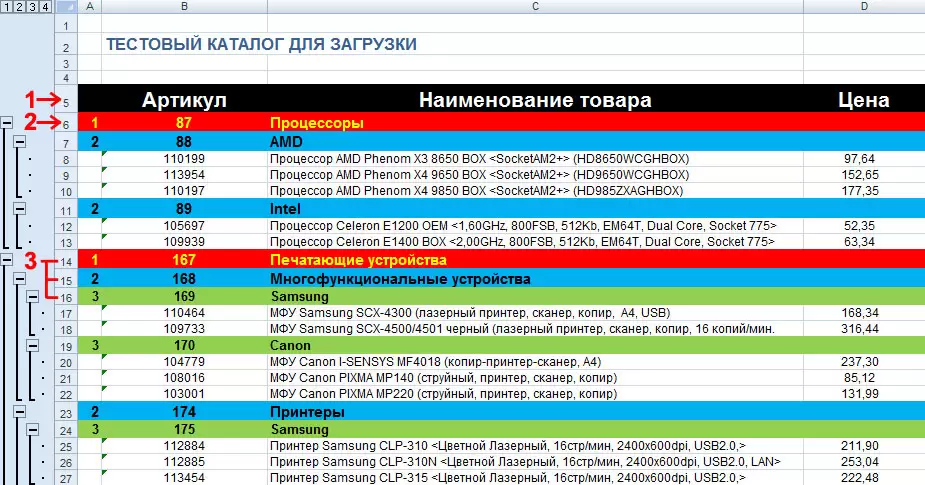Image resolution: width=925 pixels, height=485 pixels.
Task: Collapse the Intel group at row 11
Action: tap(21, 209)
